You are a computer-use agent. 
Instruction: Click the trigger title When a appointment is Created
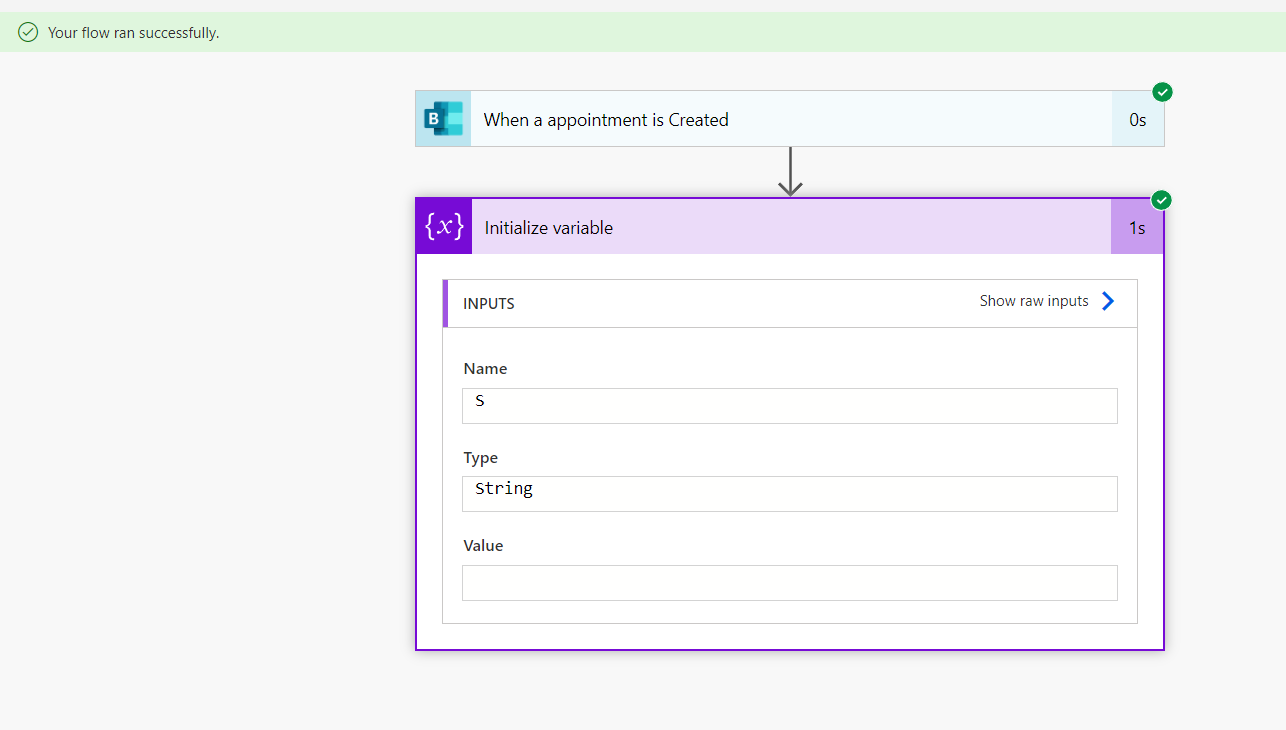pyautogui.click(x=606, y=119)
